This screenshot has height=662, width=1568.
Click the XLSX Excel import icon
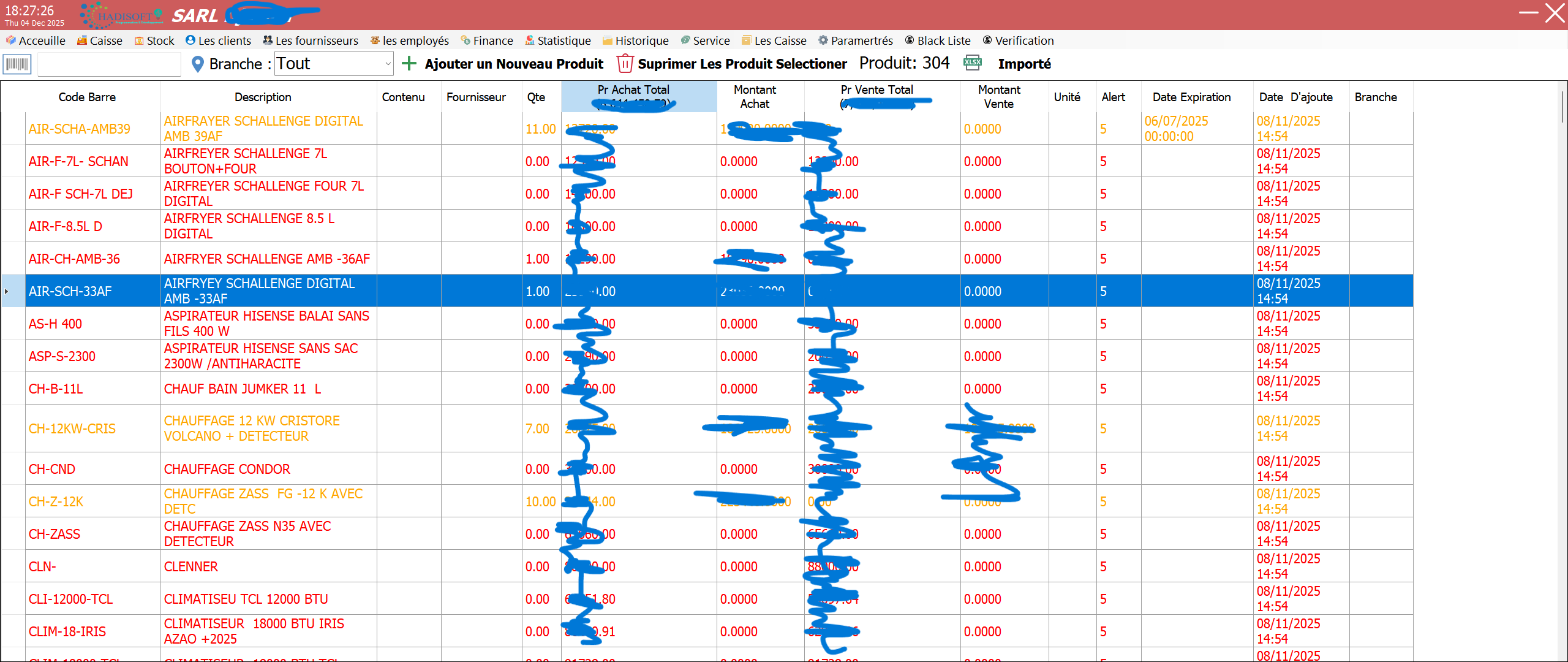point(973,63)
